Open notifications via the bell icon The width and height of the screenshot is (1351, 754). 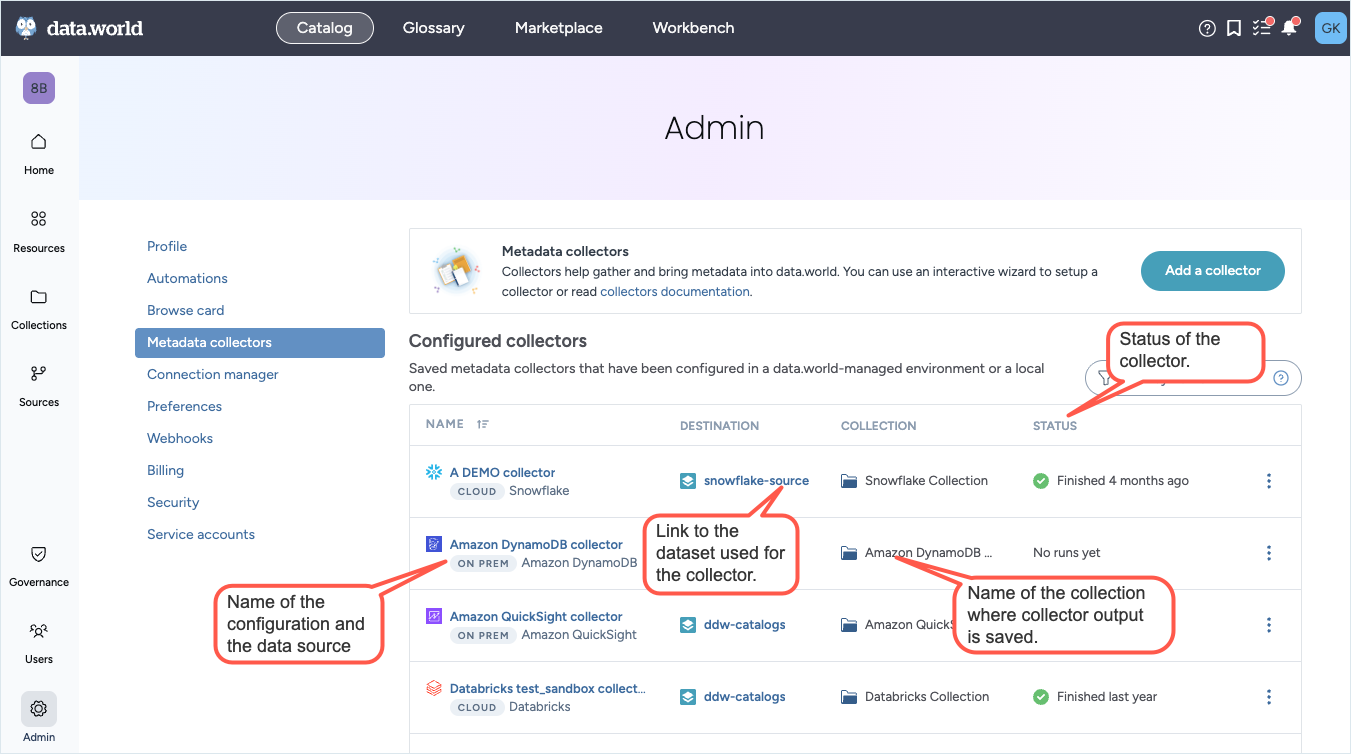(x=1289, y=28)
